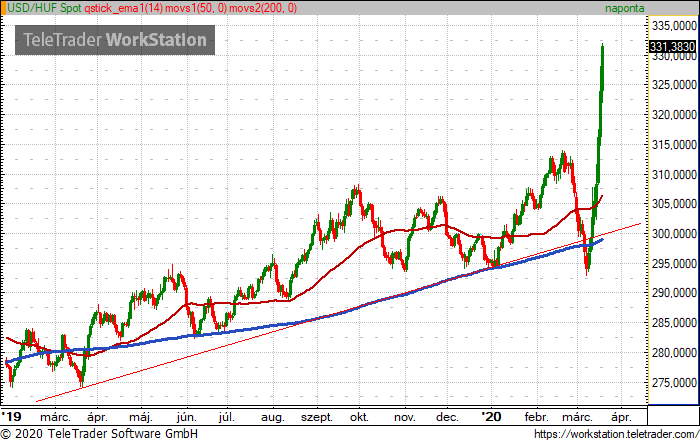Click the 'dec.' month label
The height and width of the screenshot is (443, 700).
[x=447, y=417]
